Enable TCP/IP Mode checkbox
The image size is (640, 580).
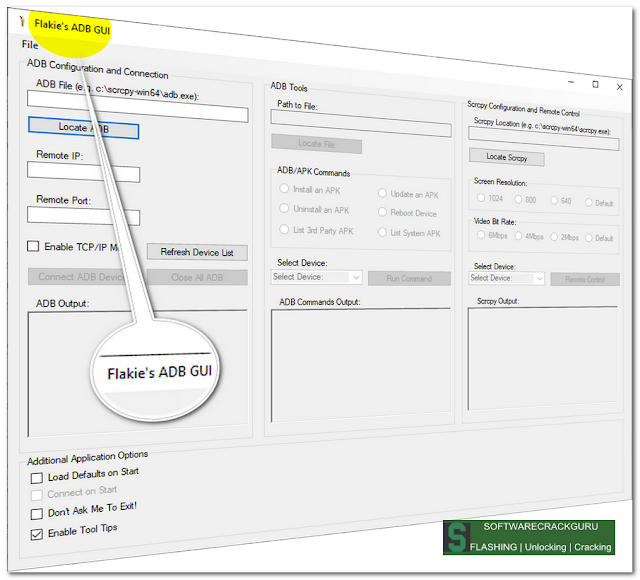coord(33,246)
